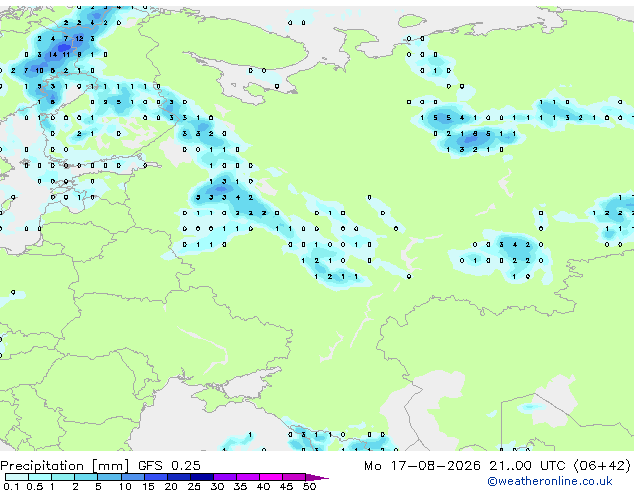The height and width of the screenshot is (490, 634).
Task: Click the 'Precipitation [mm]' title text
Action: 65,466
